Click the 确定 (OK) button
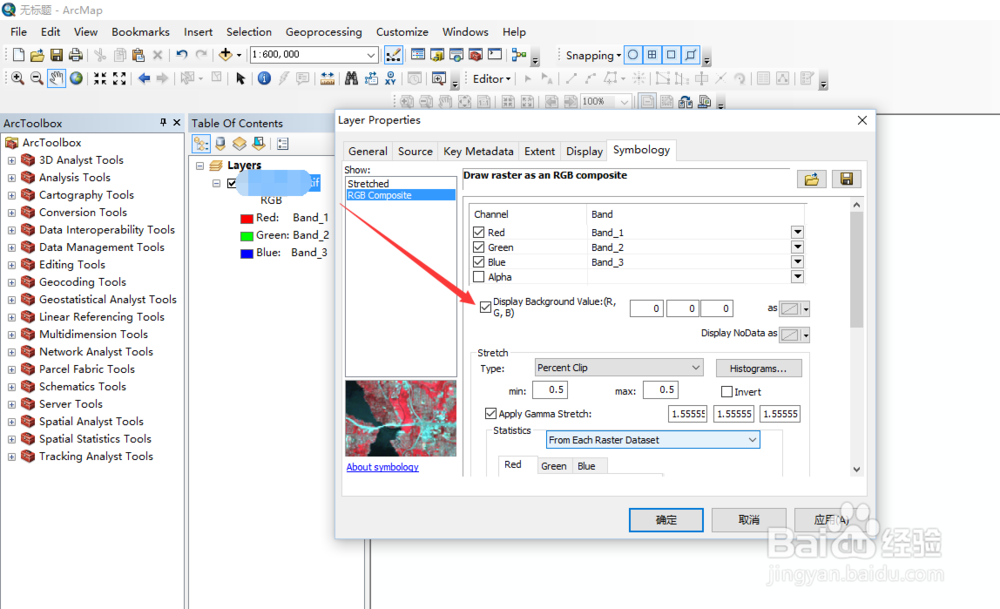The width and height of the screenshot is (1000, 609). [666, 520]
